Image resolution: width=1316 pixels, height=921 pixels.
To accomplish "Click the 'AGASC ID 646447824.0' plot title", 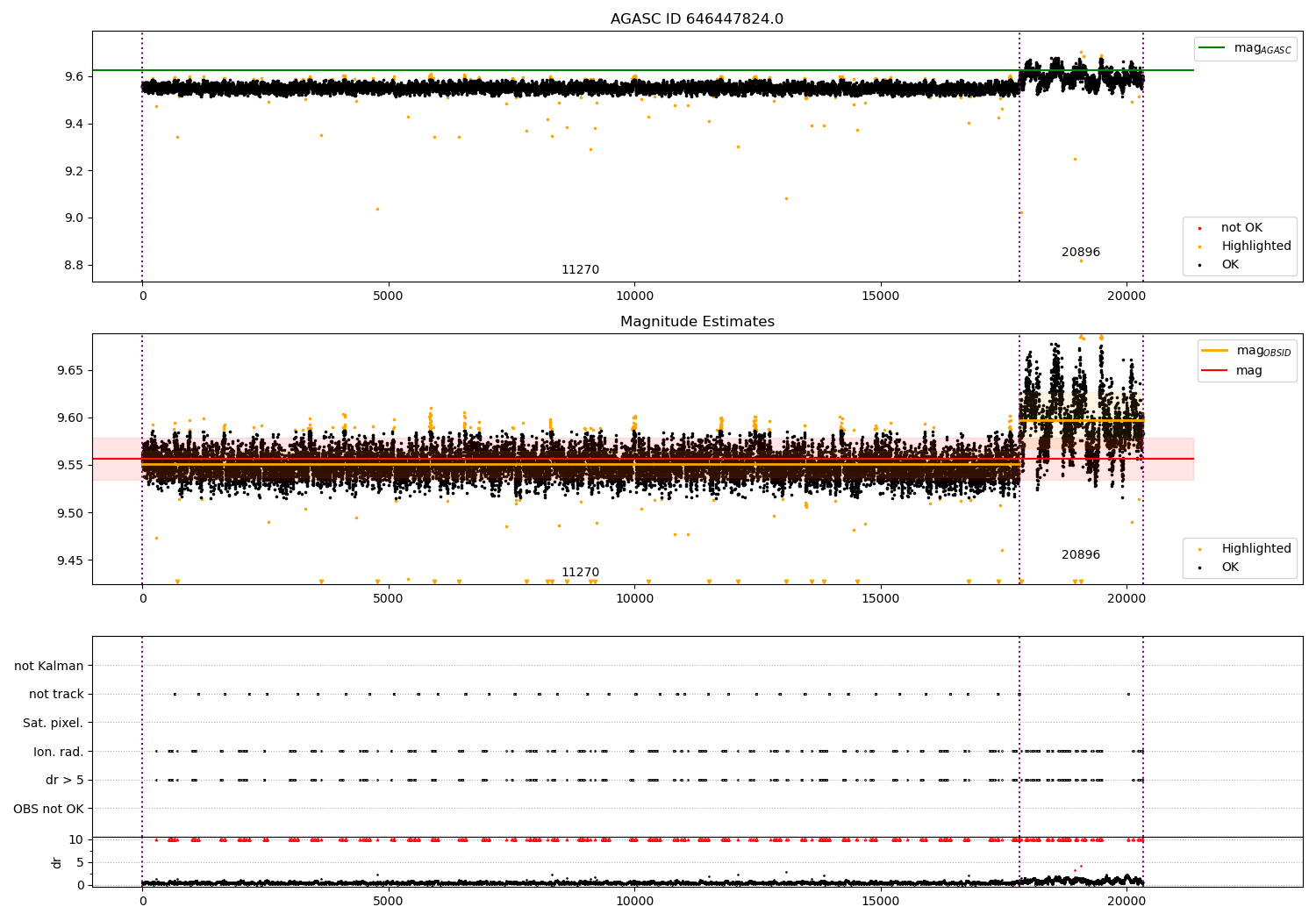I will click(x=697, y=19).
